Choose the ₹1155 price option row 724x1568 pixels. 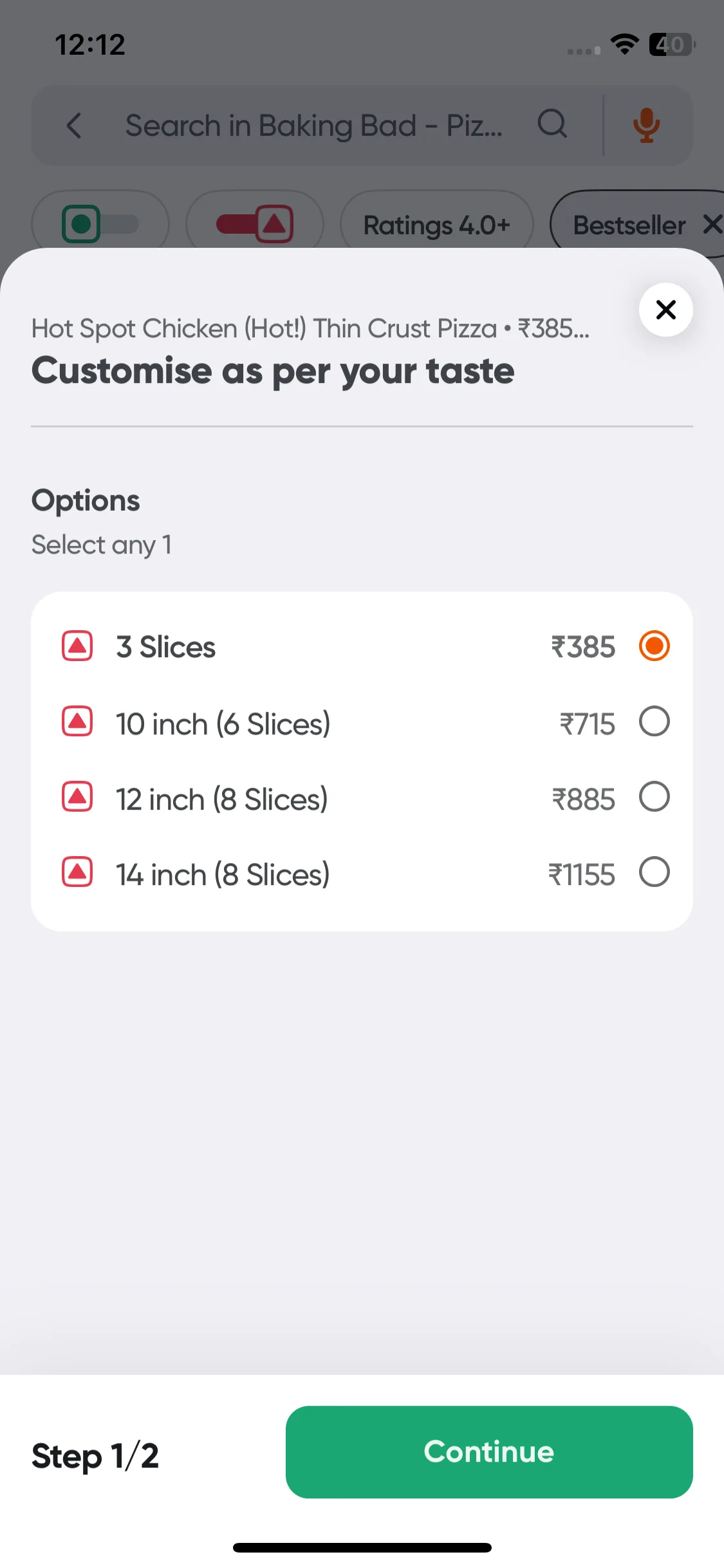[362, 873]
